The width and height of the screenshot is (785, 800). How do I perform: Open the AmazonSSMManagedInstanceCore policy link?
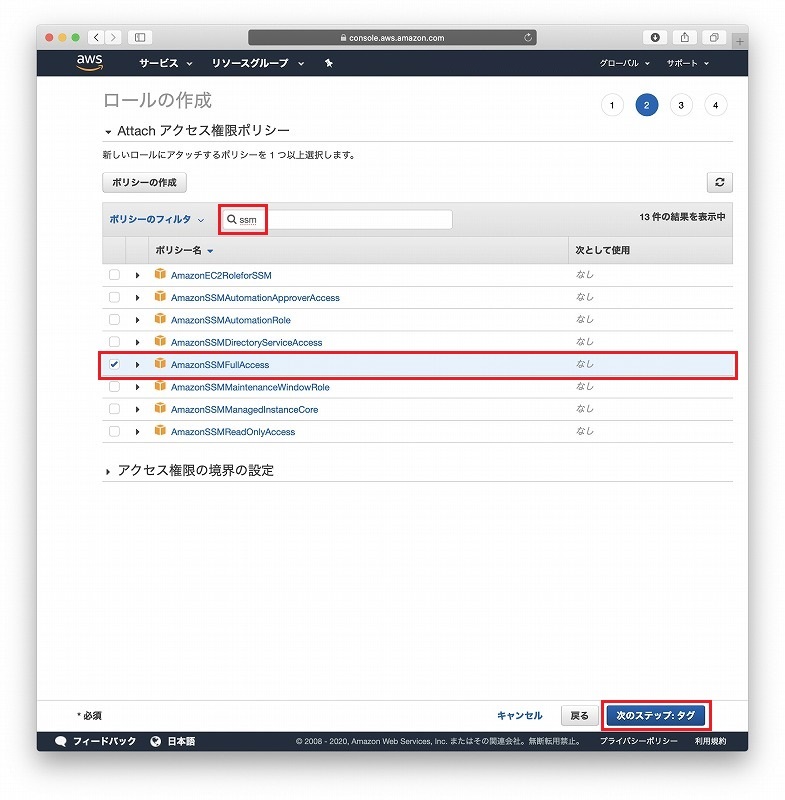(244, 410)
